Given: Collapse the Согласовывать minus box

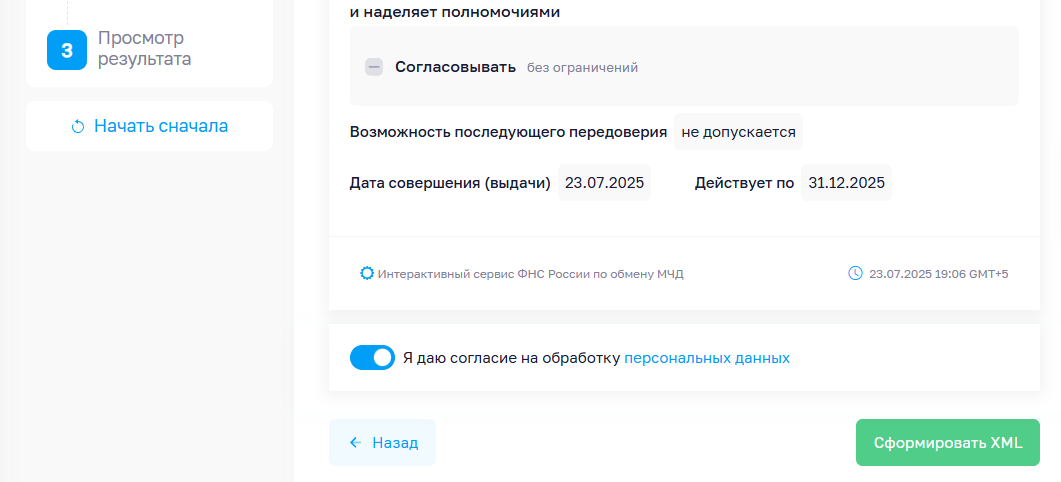Looking at the screenshot, I should coord(374,67).
